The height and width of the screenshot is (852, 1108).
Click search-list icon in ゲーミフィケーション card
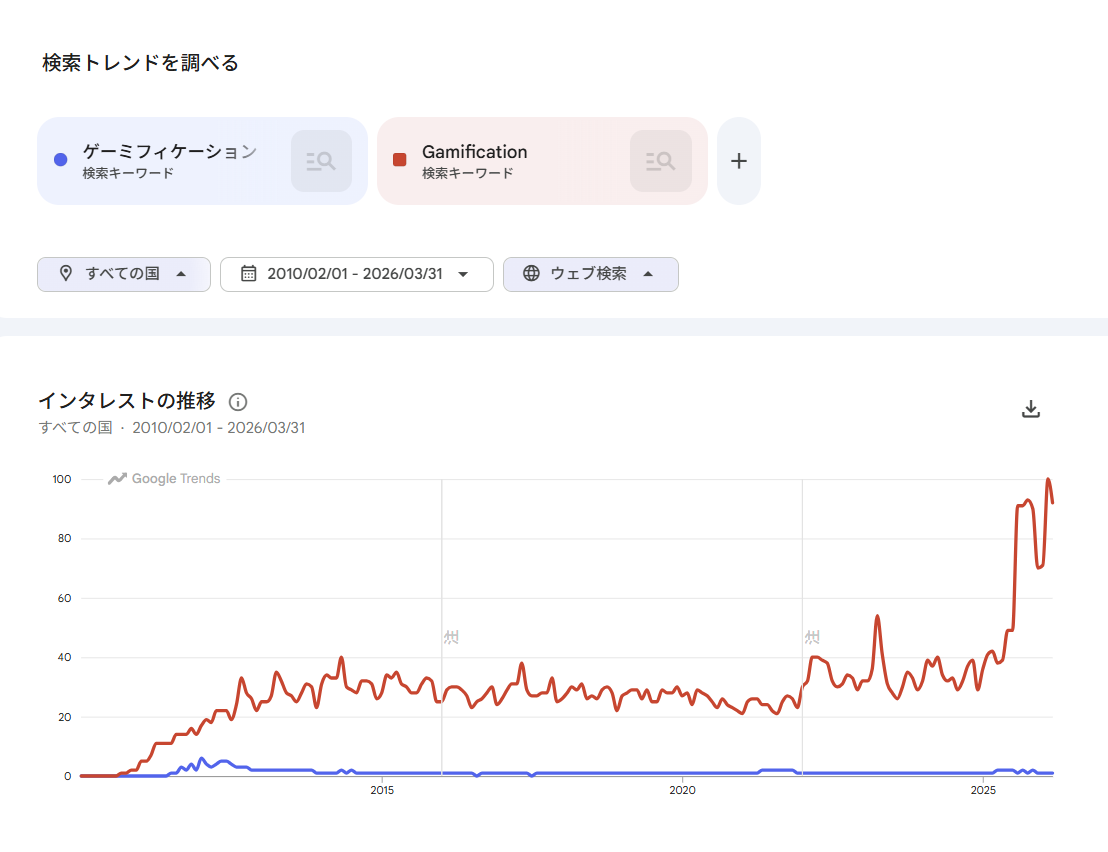click(x=321, y=160)
